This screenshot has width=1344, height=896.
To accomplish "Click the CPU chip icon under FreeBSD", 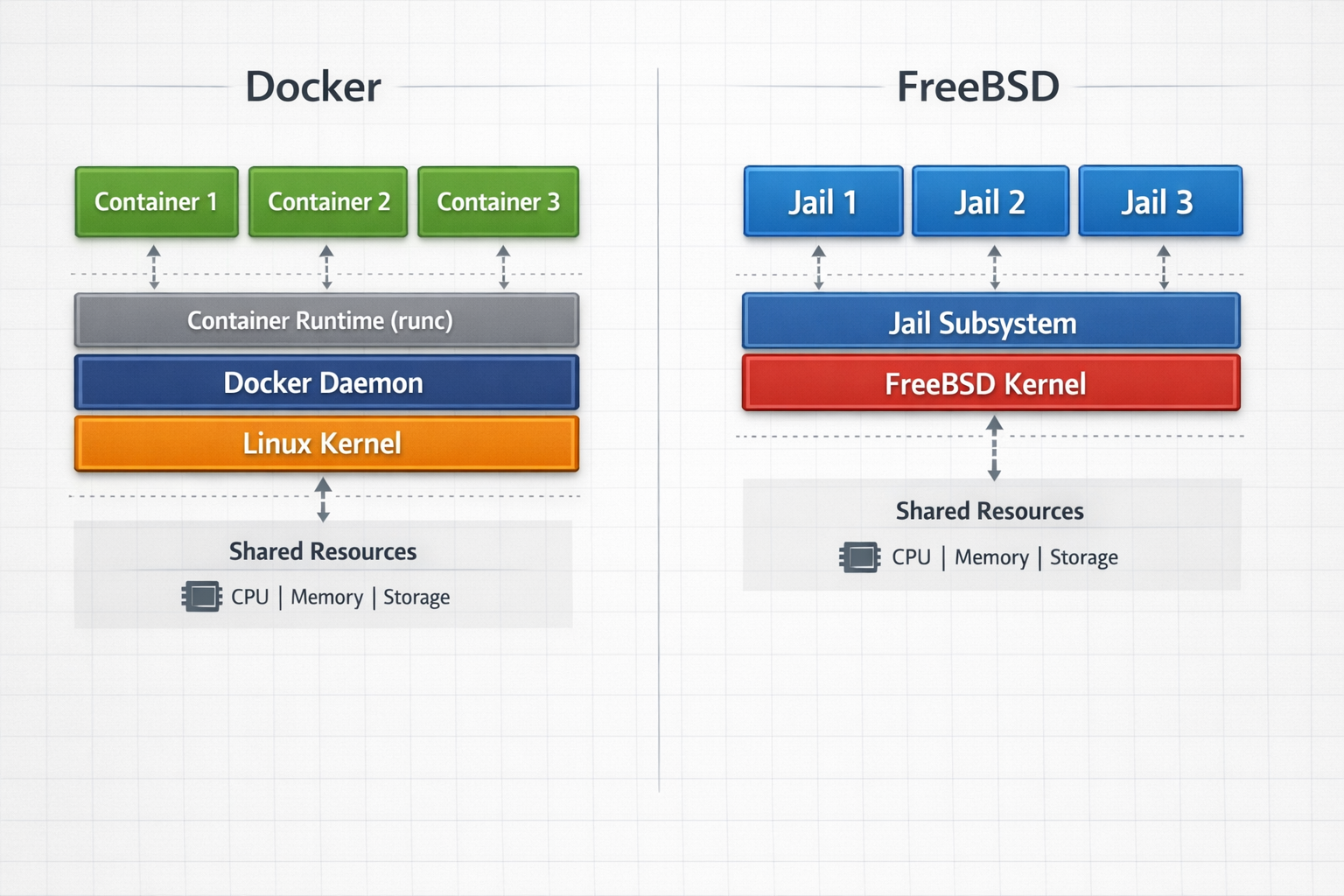I will pyautogui.click(x=860, y=557).
